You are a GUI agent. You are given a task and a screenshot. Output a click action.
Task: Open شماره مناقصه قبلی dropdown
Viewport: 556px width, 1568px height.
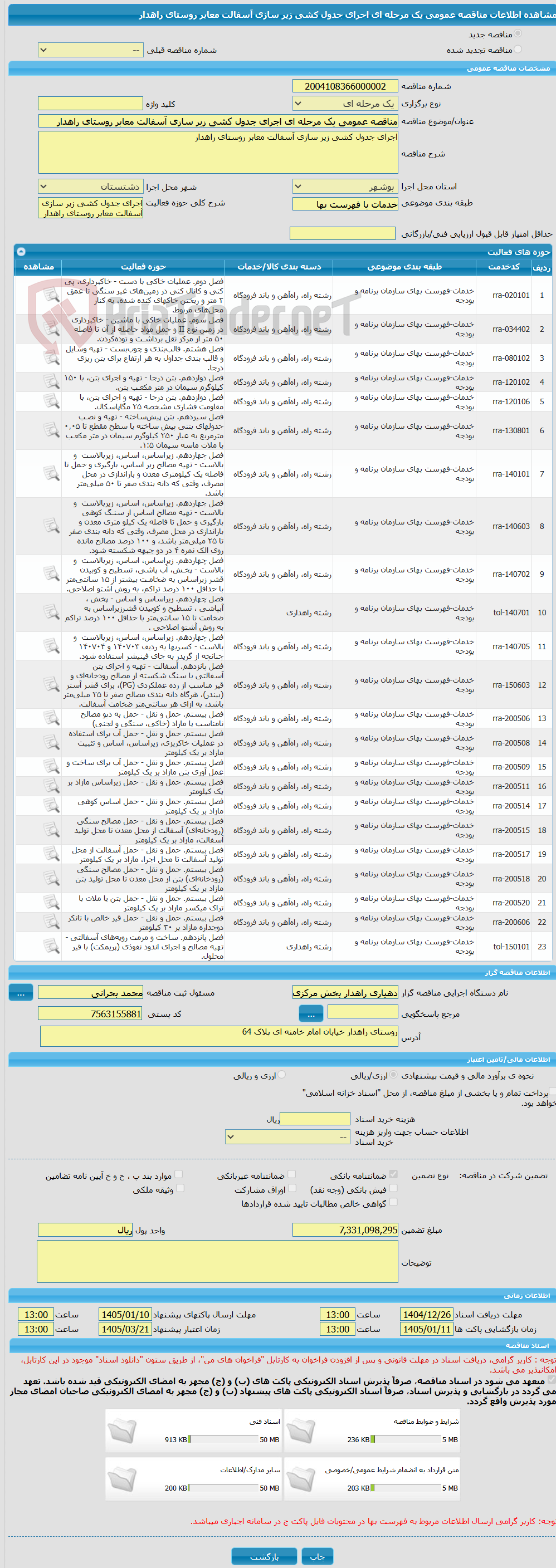[x=90, y=50]
